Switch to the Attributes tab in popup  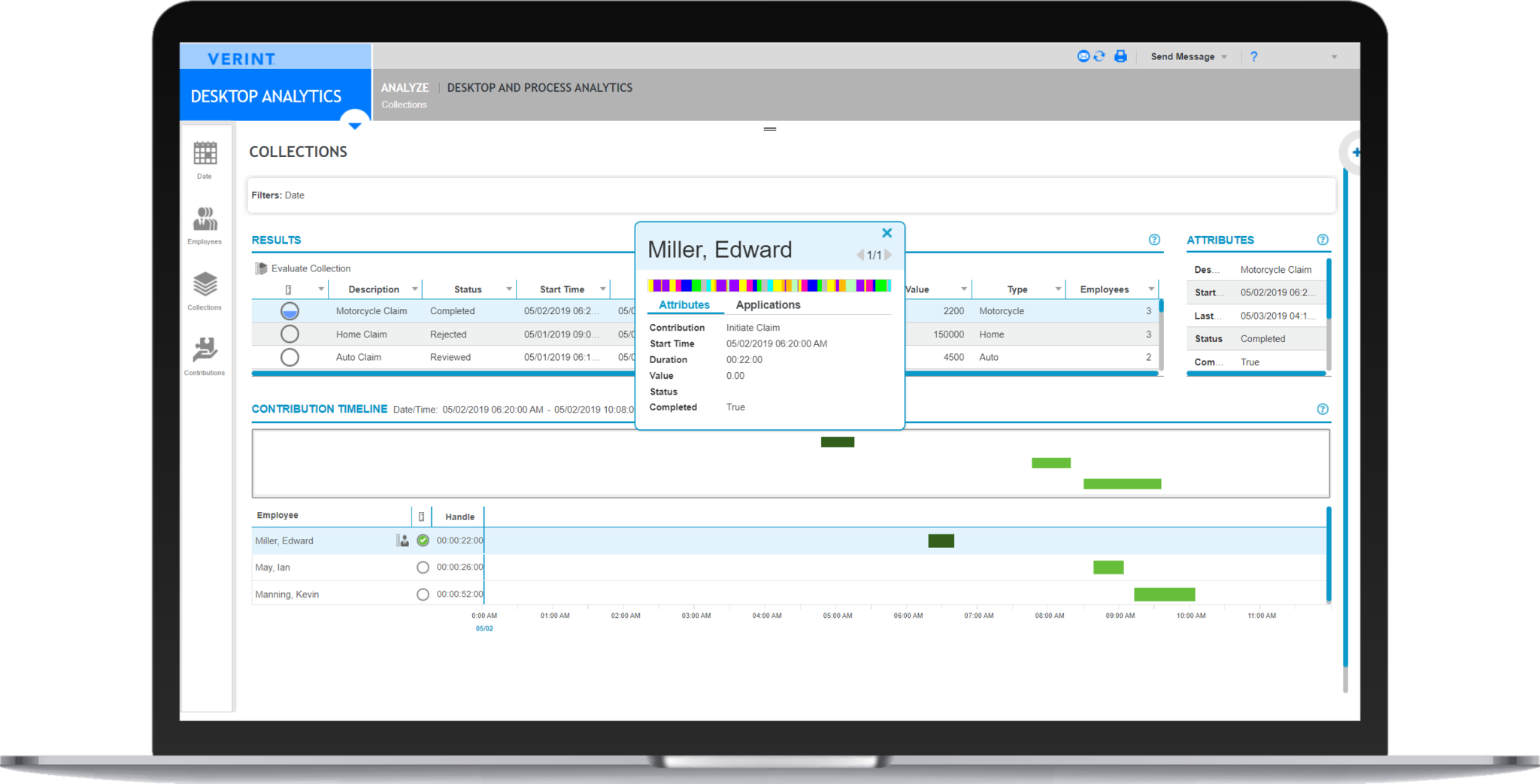coord(684,304)
